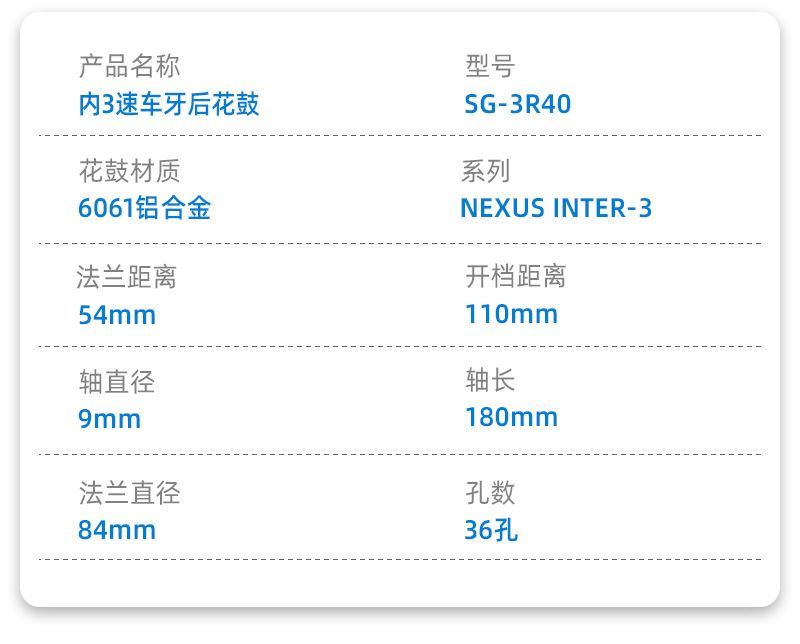Select the 110mm spacing value
Viewport: 800px width, 644px height.
point(511,315)
